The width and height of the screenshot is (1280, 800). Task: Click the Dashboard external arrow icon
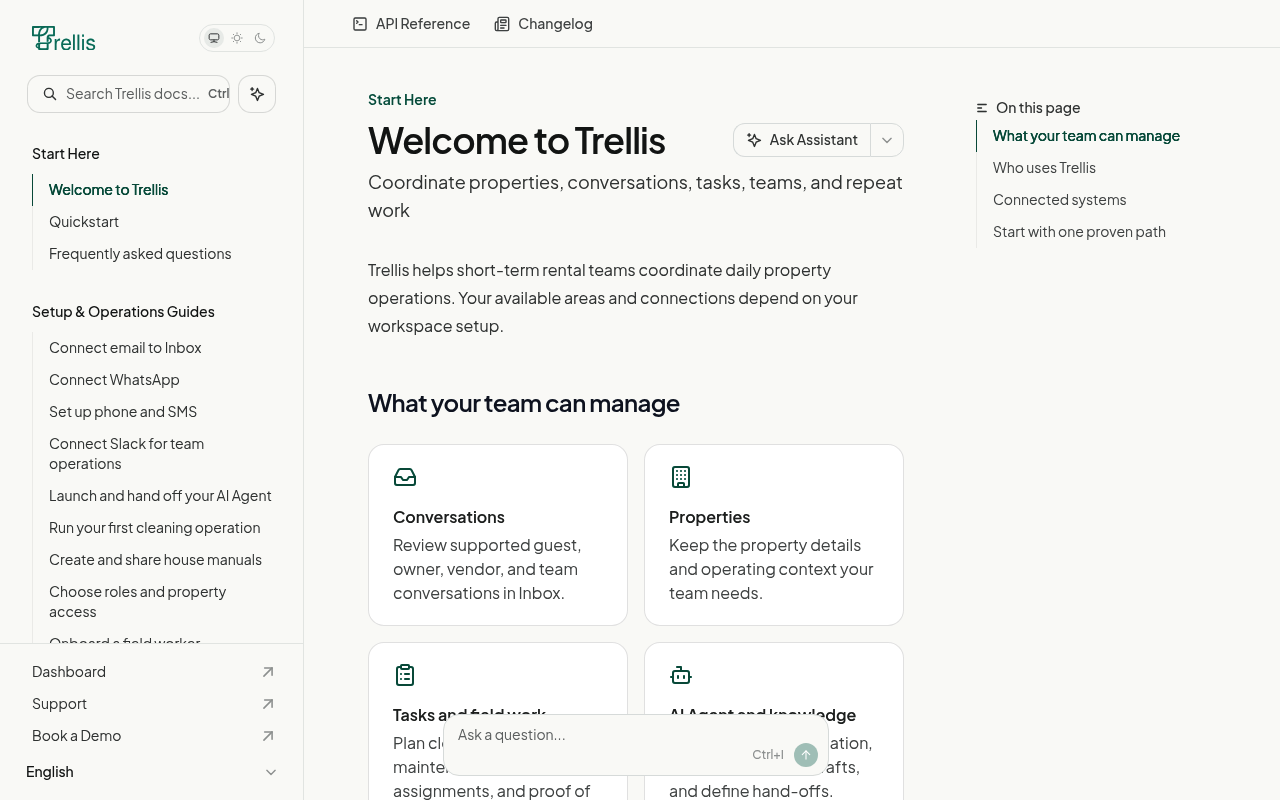click(268, 672)
